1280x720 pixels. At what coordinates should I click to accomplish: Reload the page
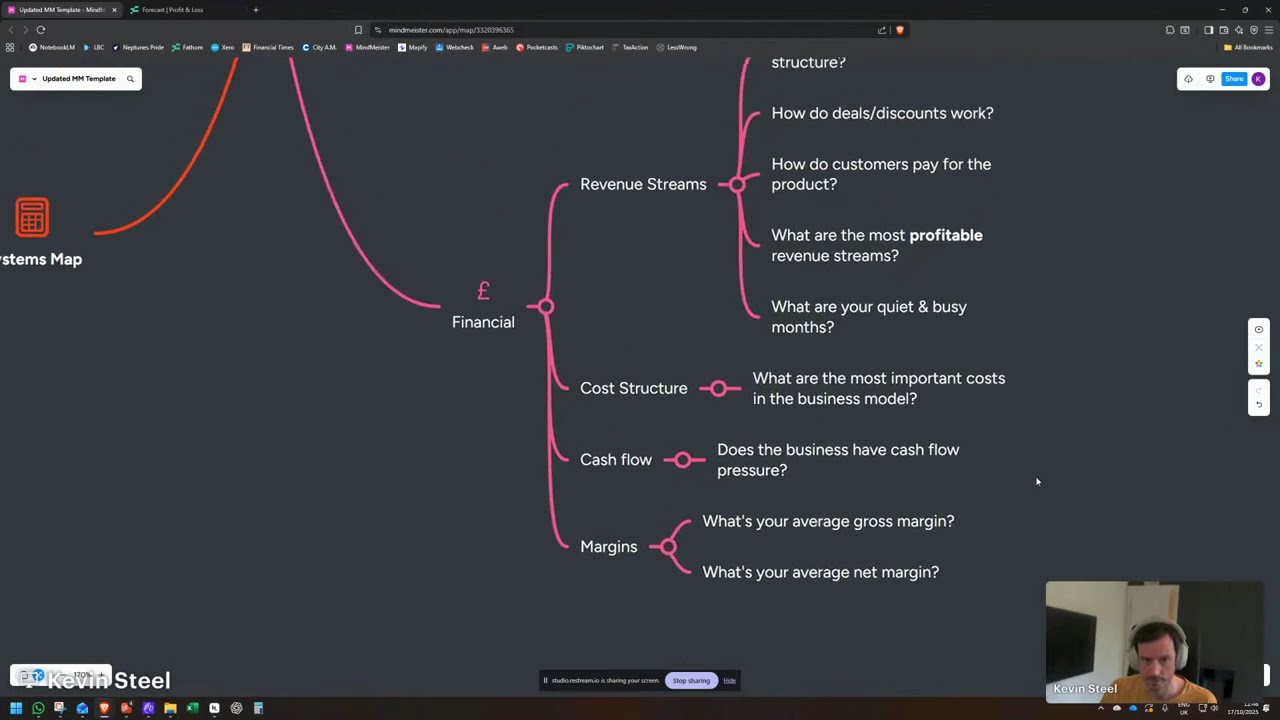[x=41, y=30]
